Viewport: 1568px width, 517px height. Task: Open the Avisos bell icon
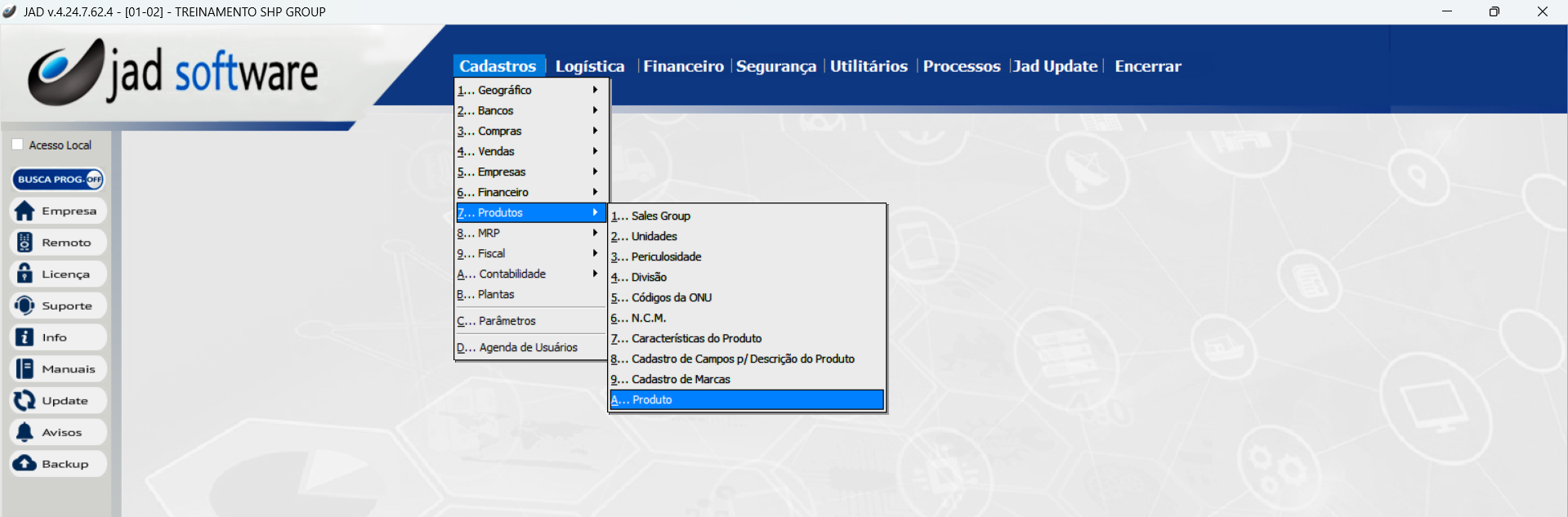pos(25,432)
